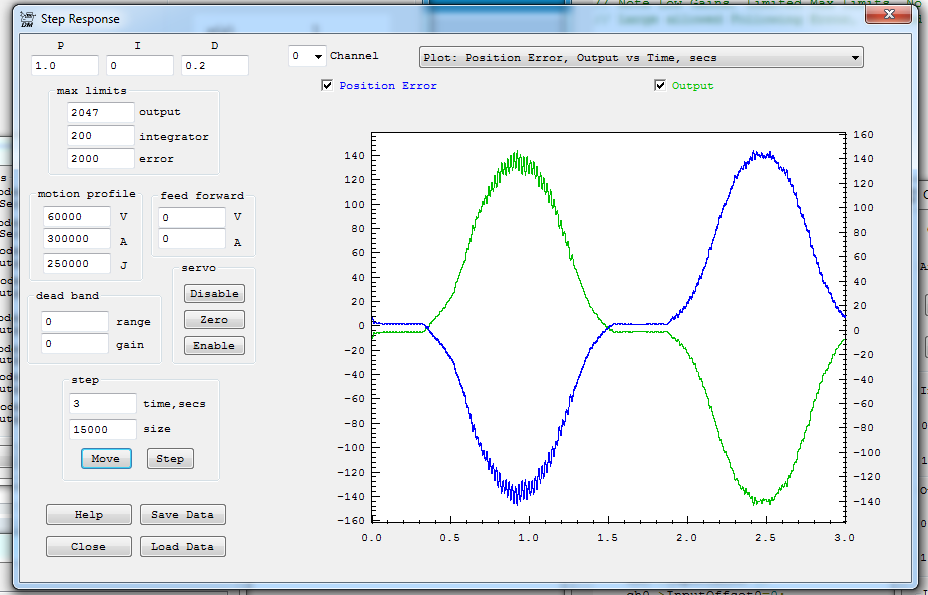
Task: Select the D gain input field
Action: (x=214, y=66)
